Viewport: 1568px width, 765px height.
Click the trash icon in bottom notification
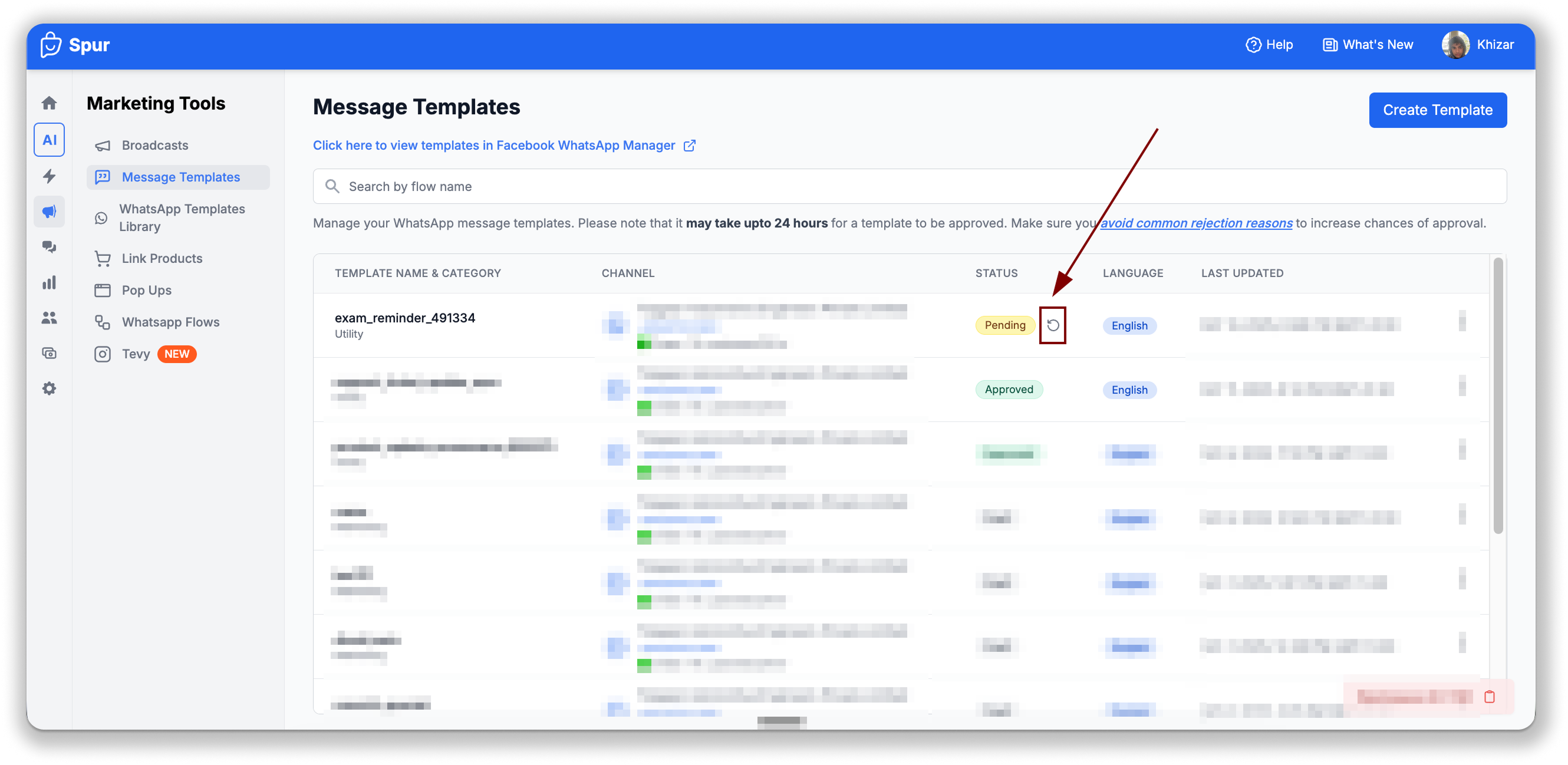coord(1489,697)
